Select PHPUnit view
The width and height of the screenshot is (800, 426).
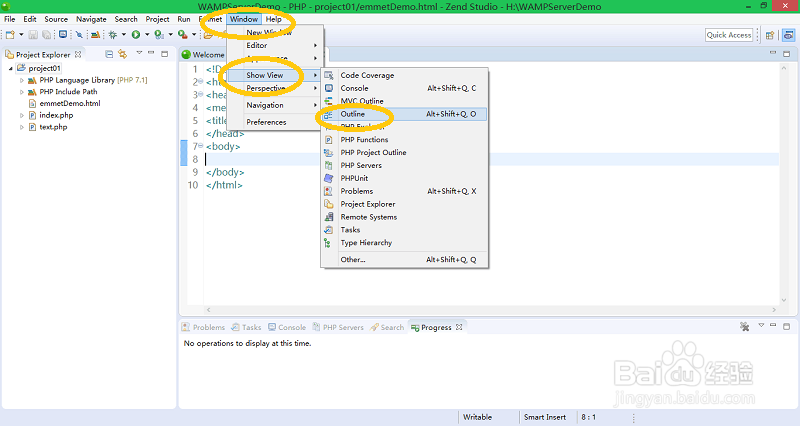pyautogui.click(x=405, y=179)
